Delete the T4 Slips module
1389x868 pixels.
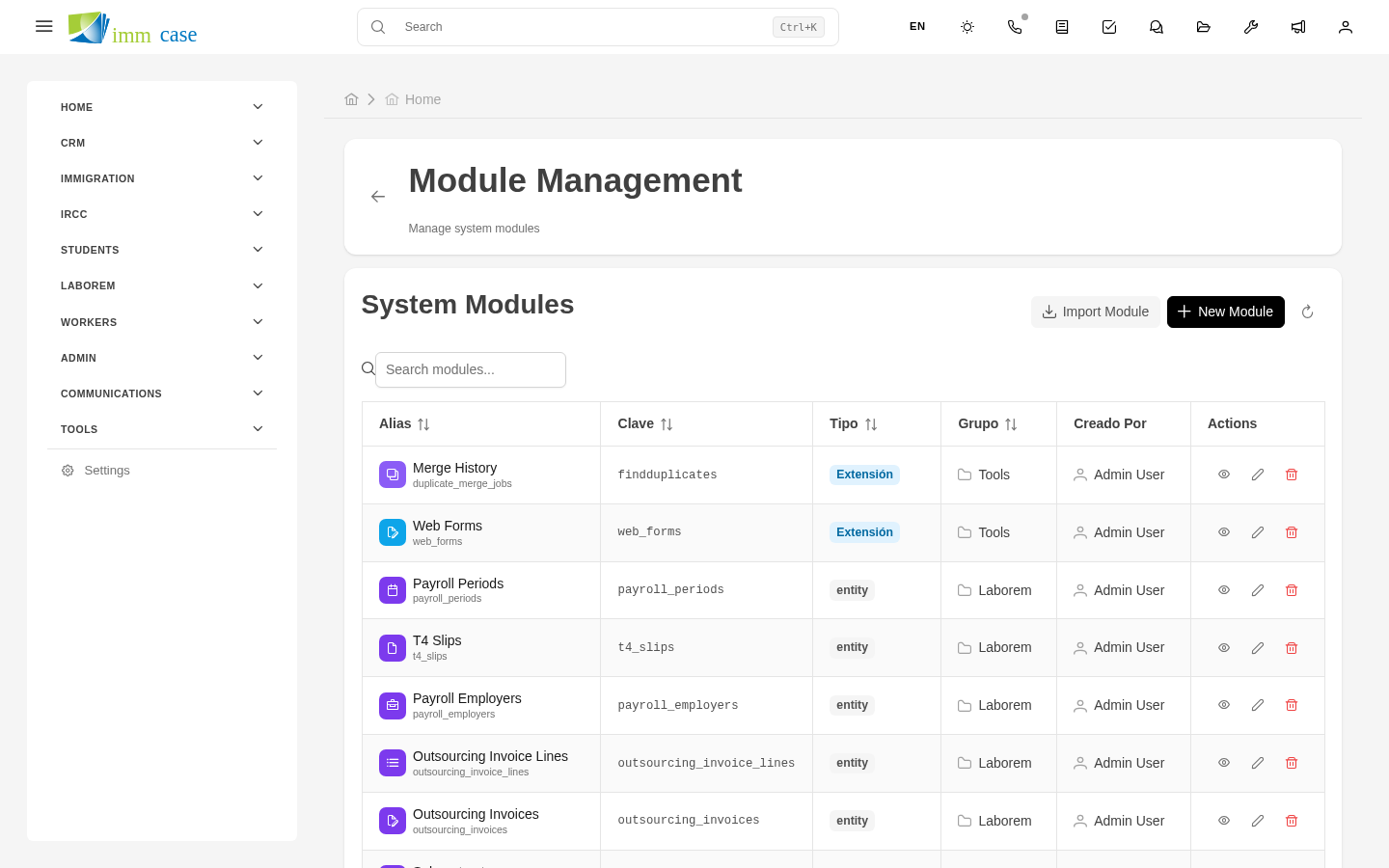coord(1292,648)
